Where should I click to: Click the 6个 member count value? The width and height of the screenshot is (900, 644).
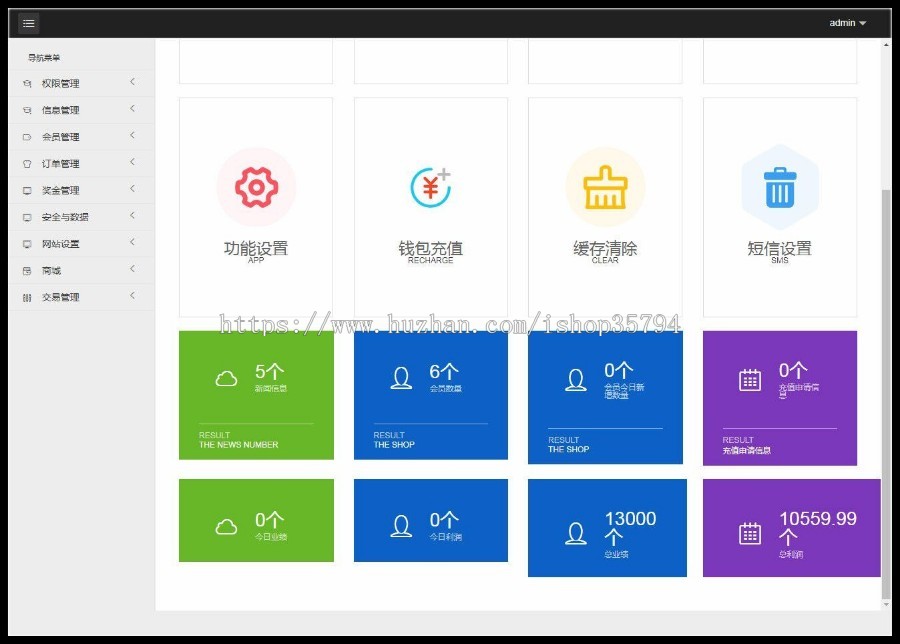click(444, 371)
